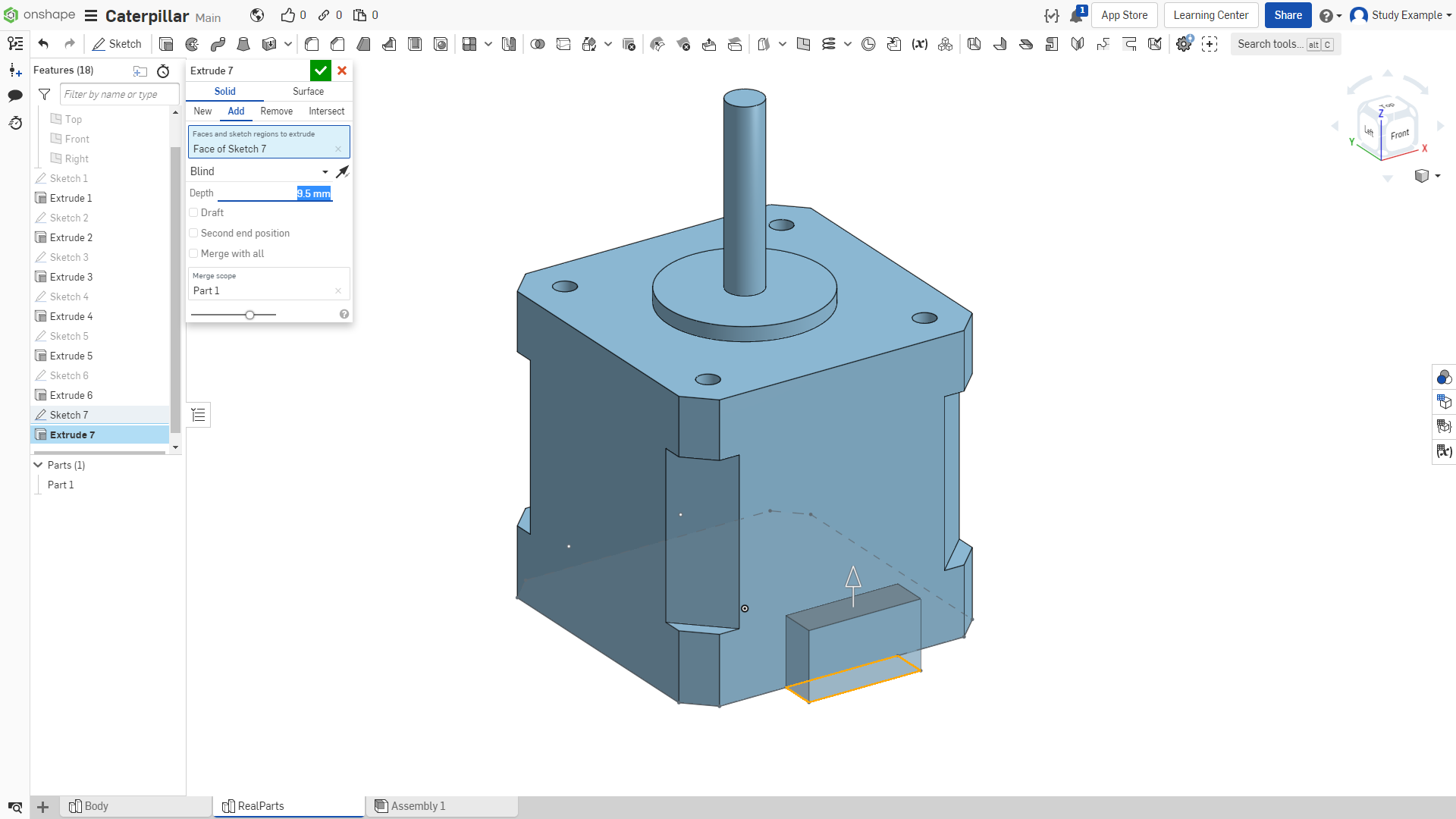
Task: Collapse the Parts (1) list
Action: [38, 465]
